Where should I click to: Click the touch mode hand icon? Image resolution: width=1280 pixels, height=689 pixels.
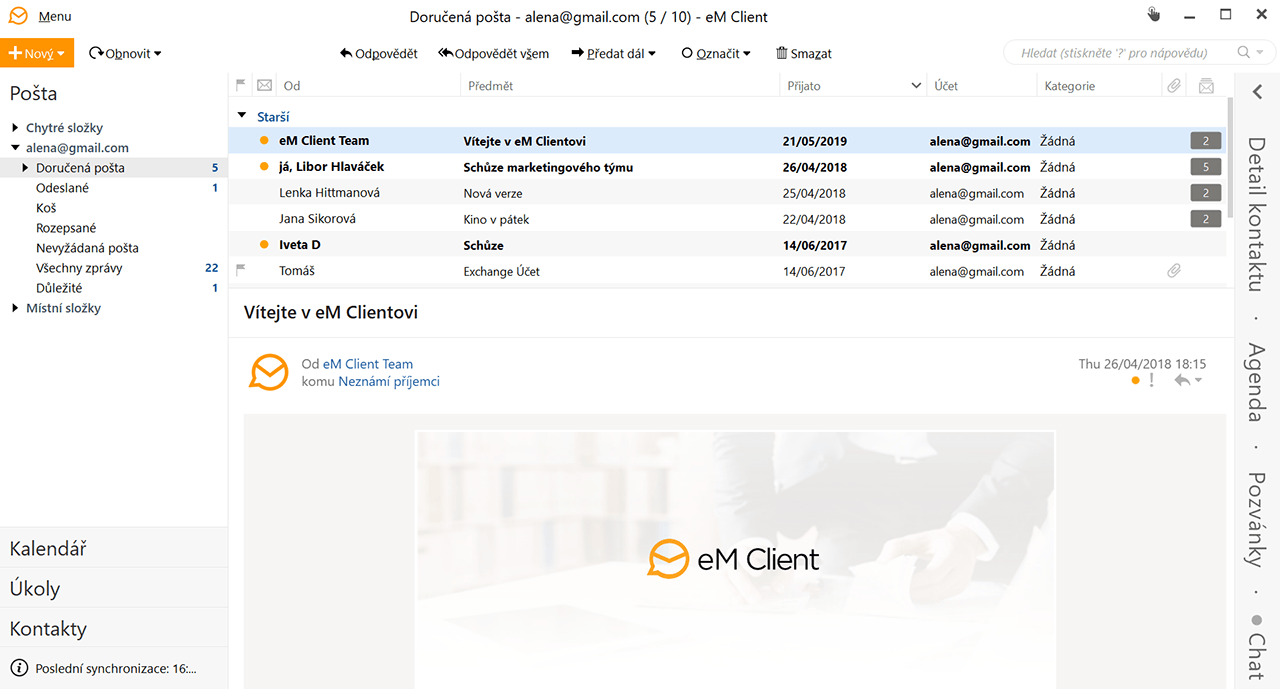pos(1153,14)
